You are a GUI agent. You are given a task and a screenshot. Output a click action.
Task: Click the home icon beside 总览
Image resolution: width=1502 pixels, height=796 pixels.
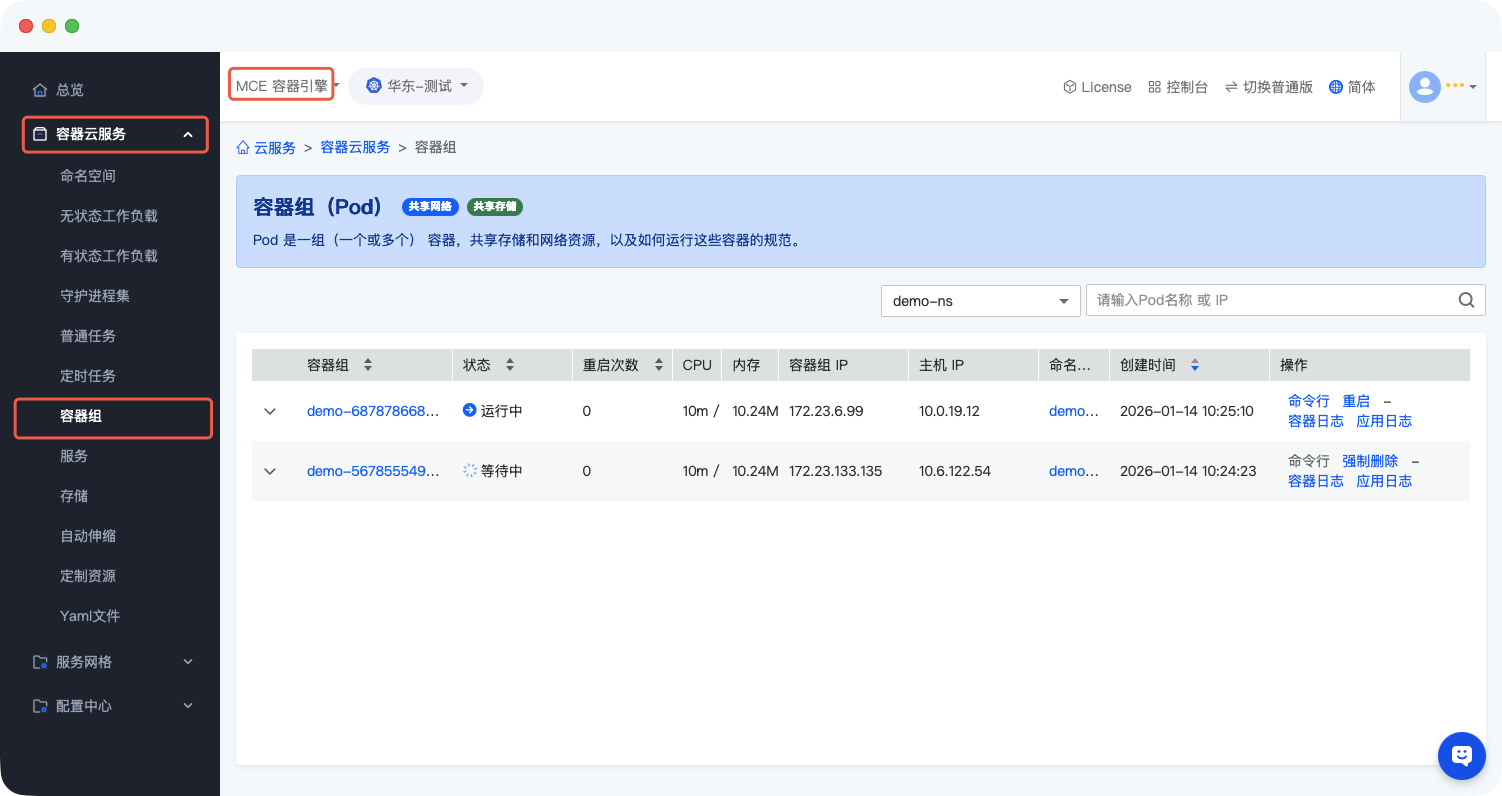pyautogui.click(x=40, y=90)
